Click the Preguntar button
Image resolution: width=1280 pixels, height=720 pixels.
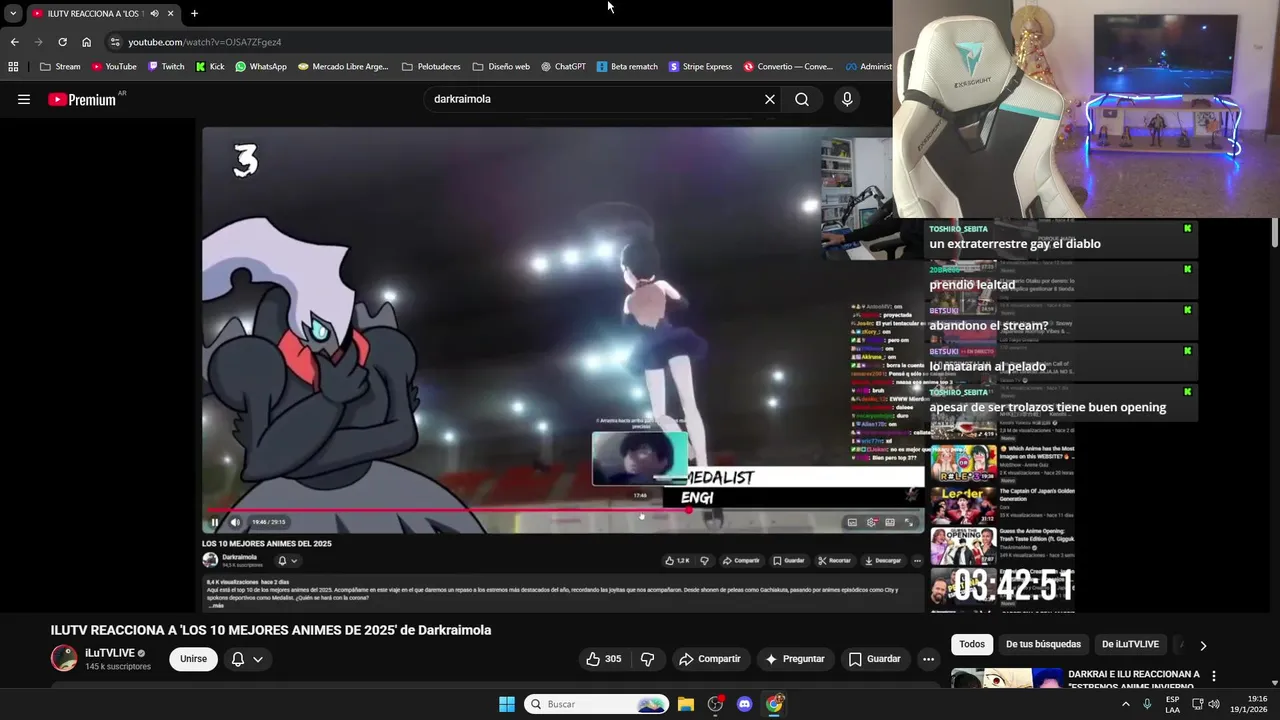tap(795, 659)
